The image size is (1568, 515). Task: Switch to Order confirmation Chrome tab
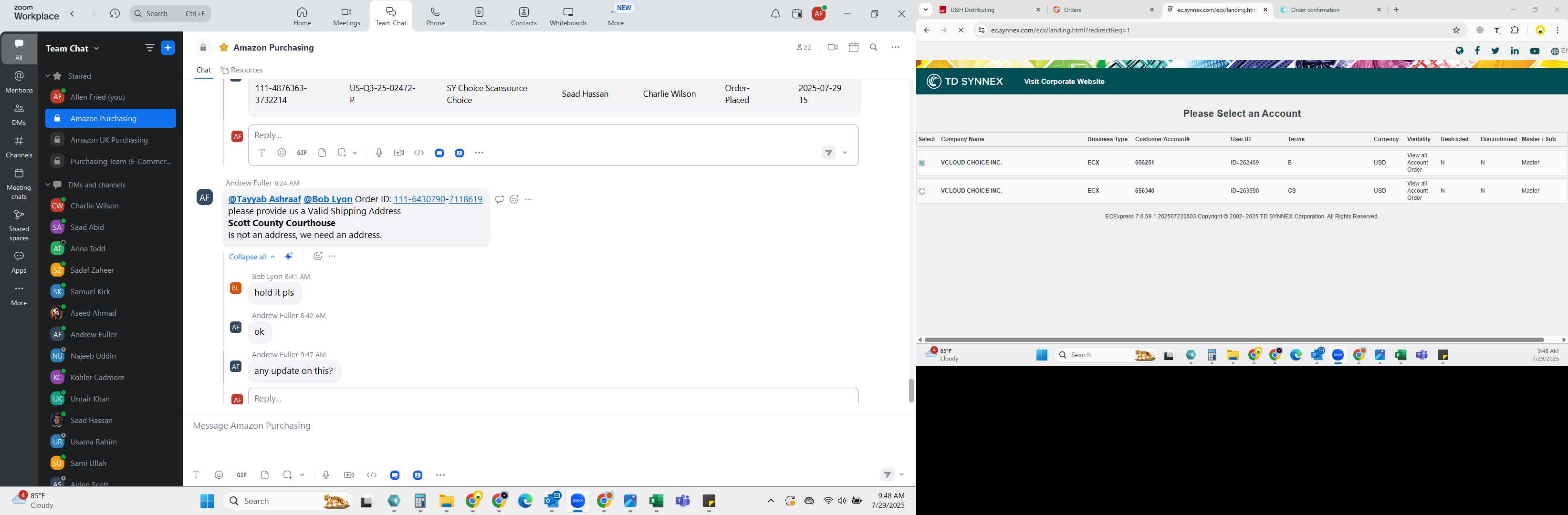pos(1331,10)
